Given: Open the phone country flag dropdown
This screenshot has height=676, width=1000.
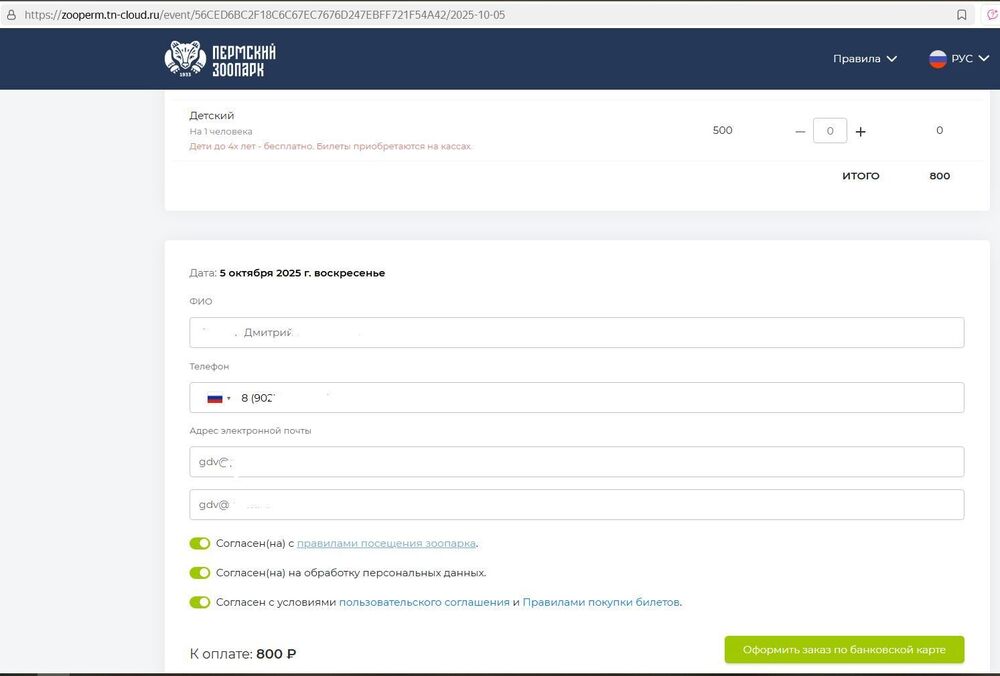Looking at the screenshot, I should tap(218, 398).
